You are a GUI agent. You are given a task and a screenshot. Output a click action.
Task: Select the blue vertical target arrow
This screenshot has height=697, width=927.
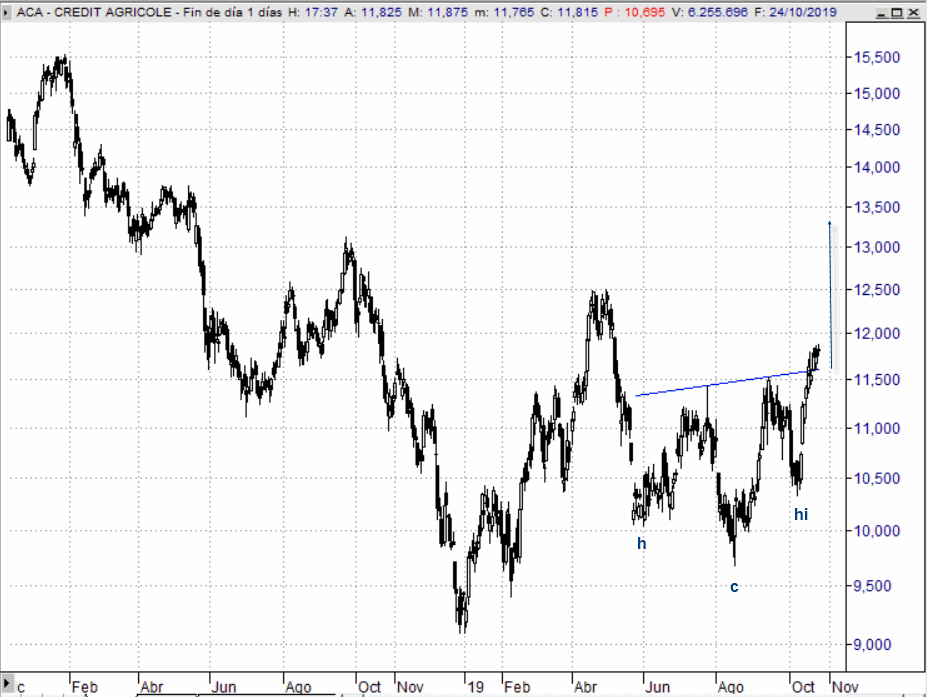pyautogui.click(x=831, y=296)
